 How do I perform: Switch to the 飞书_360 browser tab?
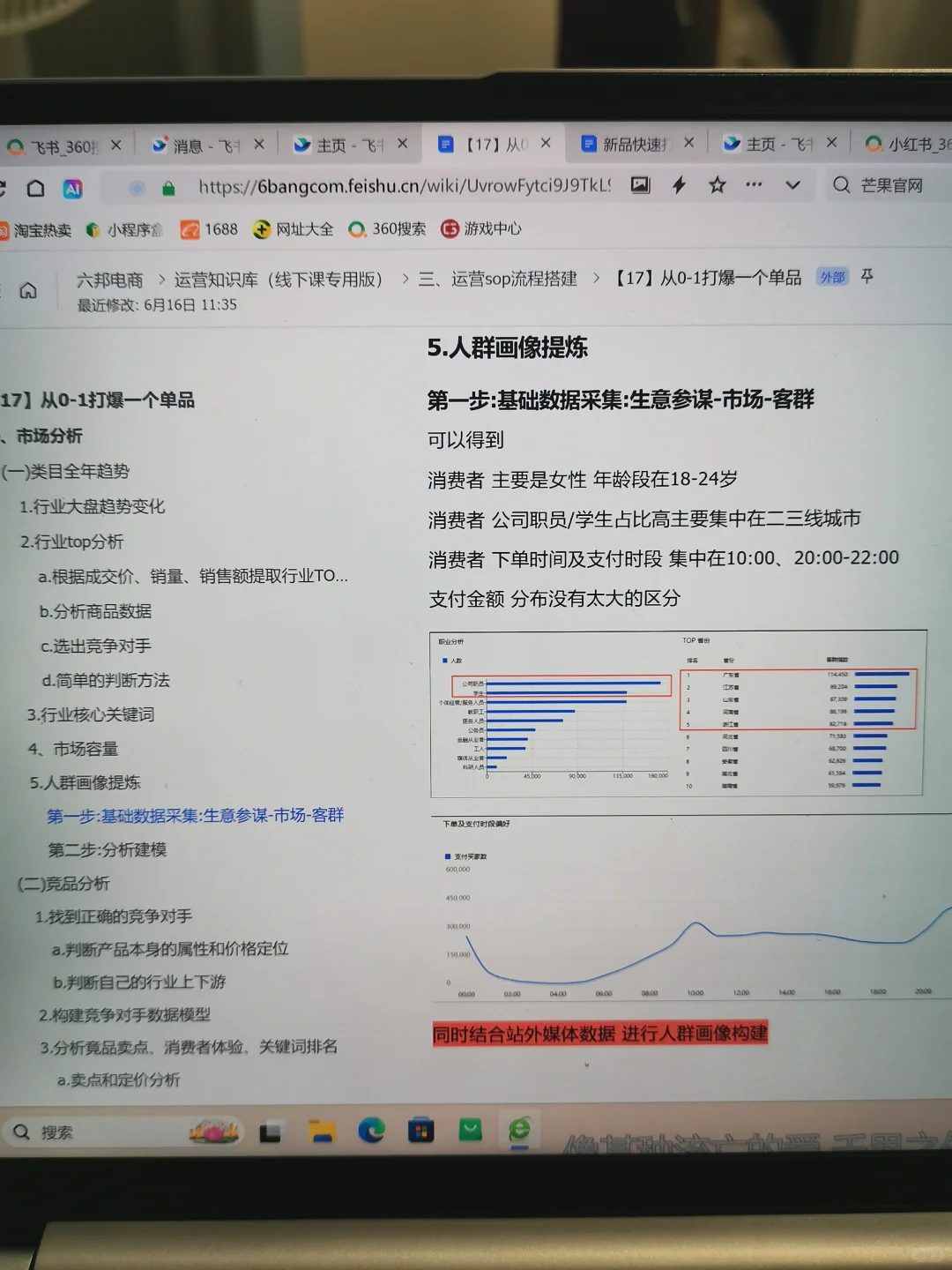click(55, 146)
